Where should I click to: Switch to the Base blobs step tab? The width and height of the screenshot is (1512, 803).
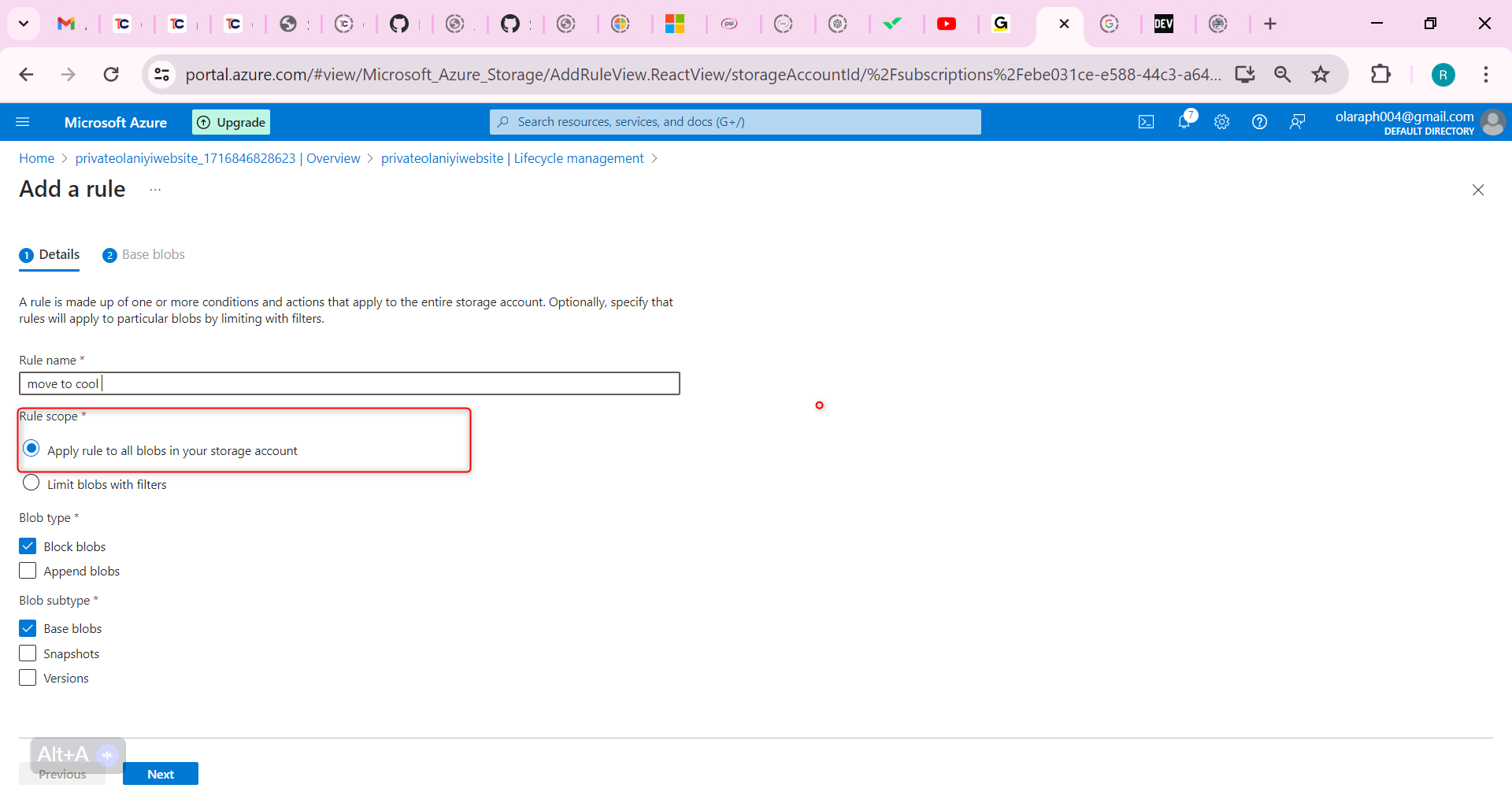143,255
